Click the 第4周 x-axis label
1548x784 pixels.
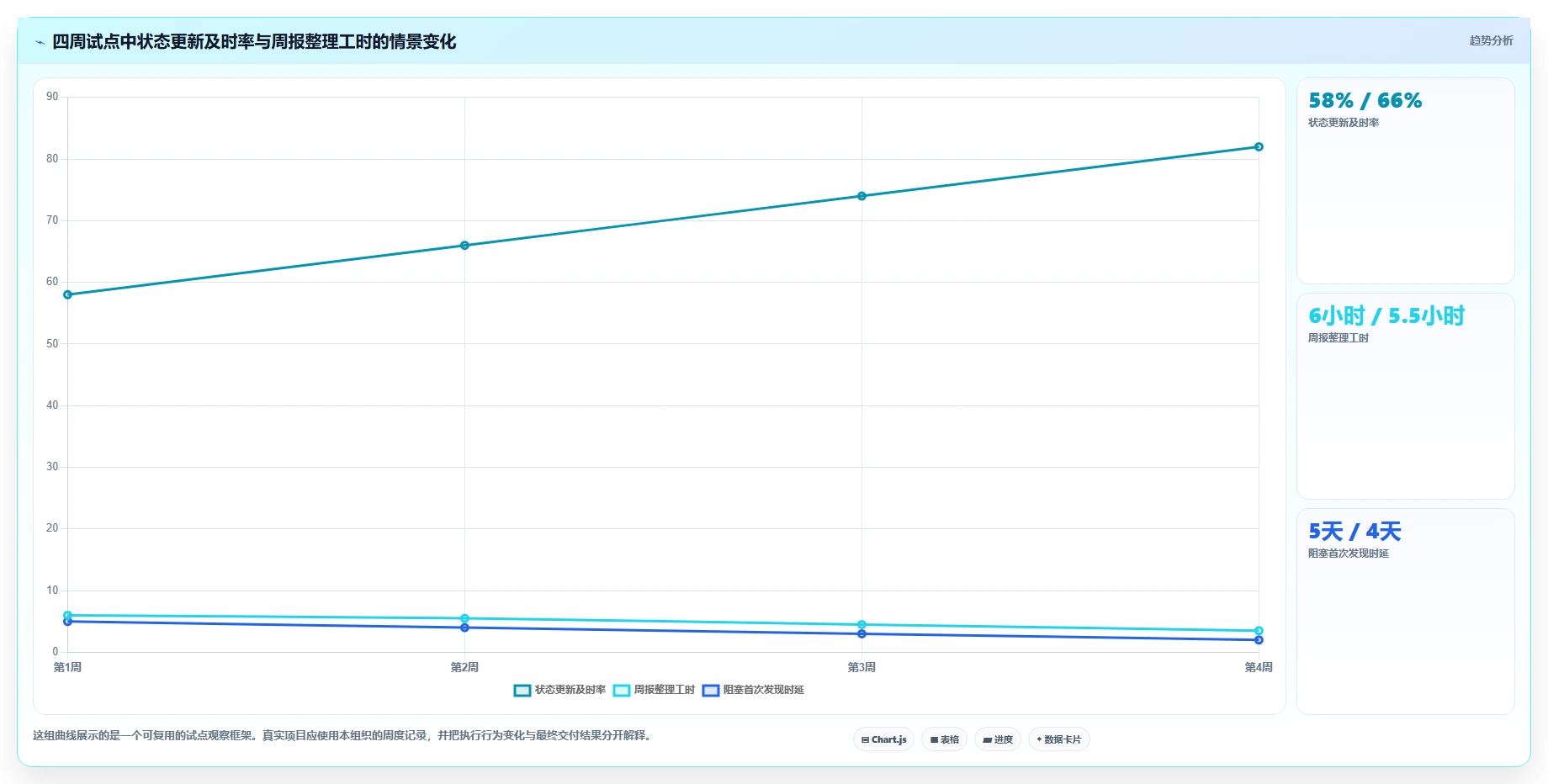(1259, 667)
